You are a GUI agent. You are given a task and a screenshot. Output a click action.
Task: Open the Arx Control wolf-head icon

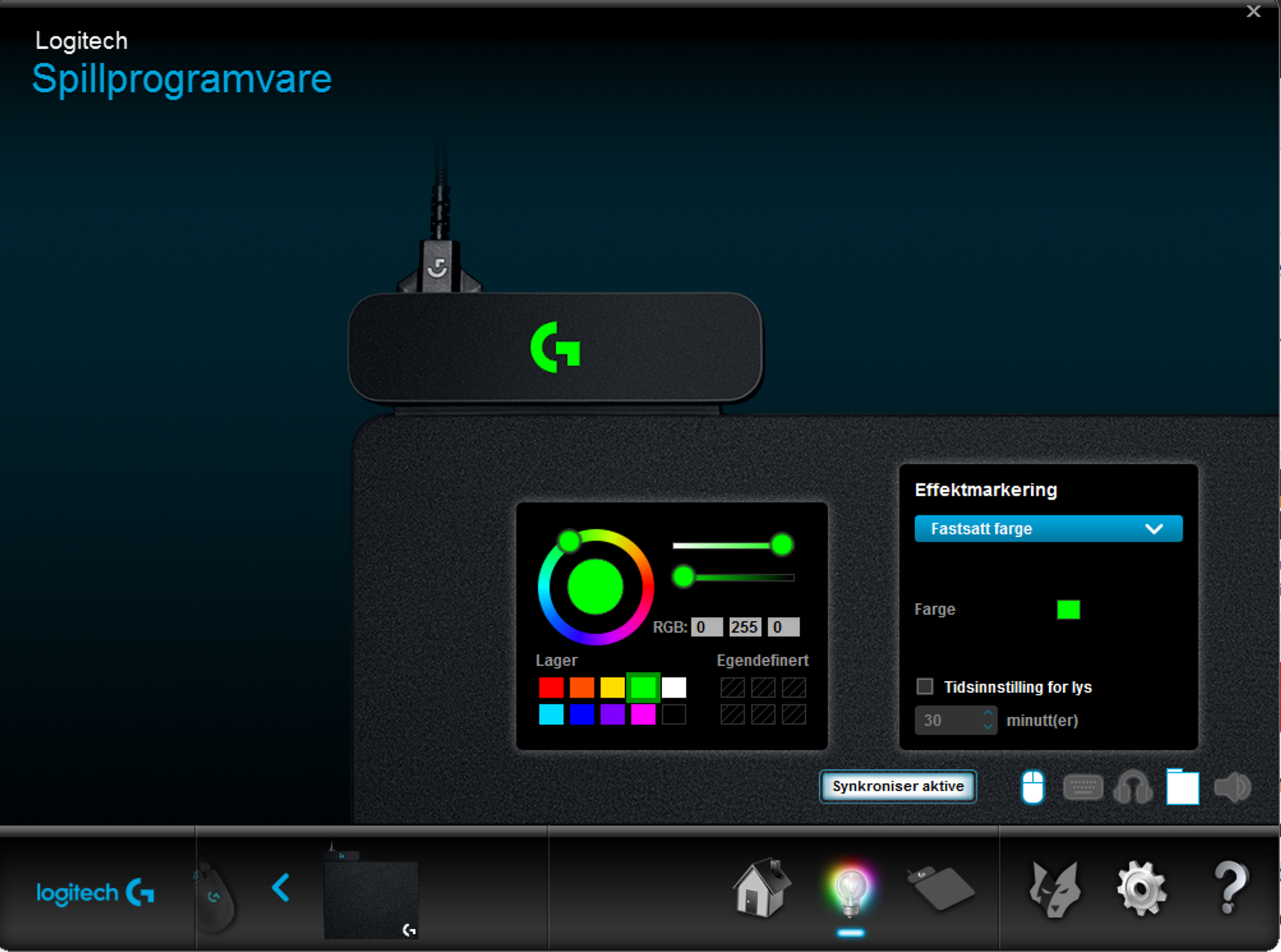coord(1054,889)
